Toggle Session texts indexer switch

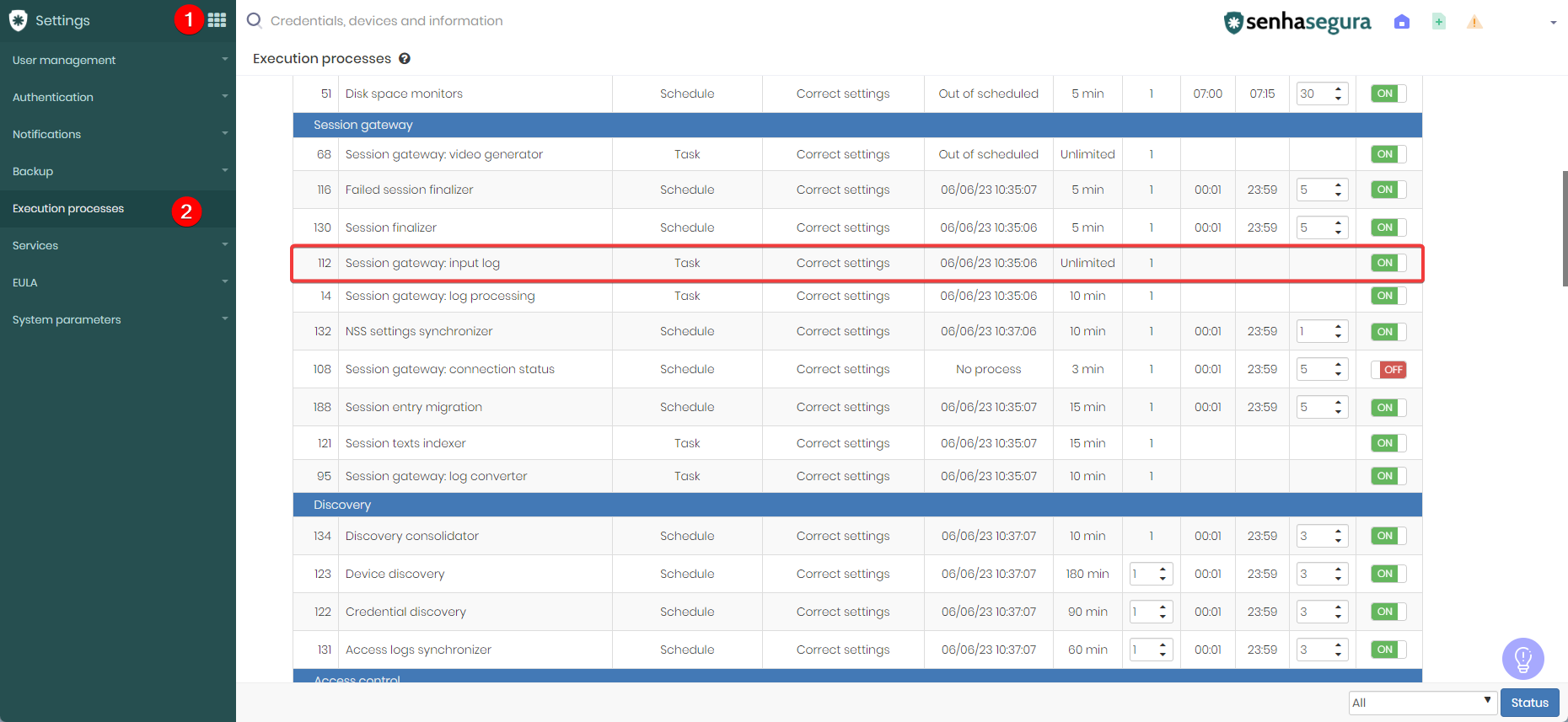1388,443
